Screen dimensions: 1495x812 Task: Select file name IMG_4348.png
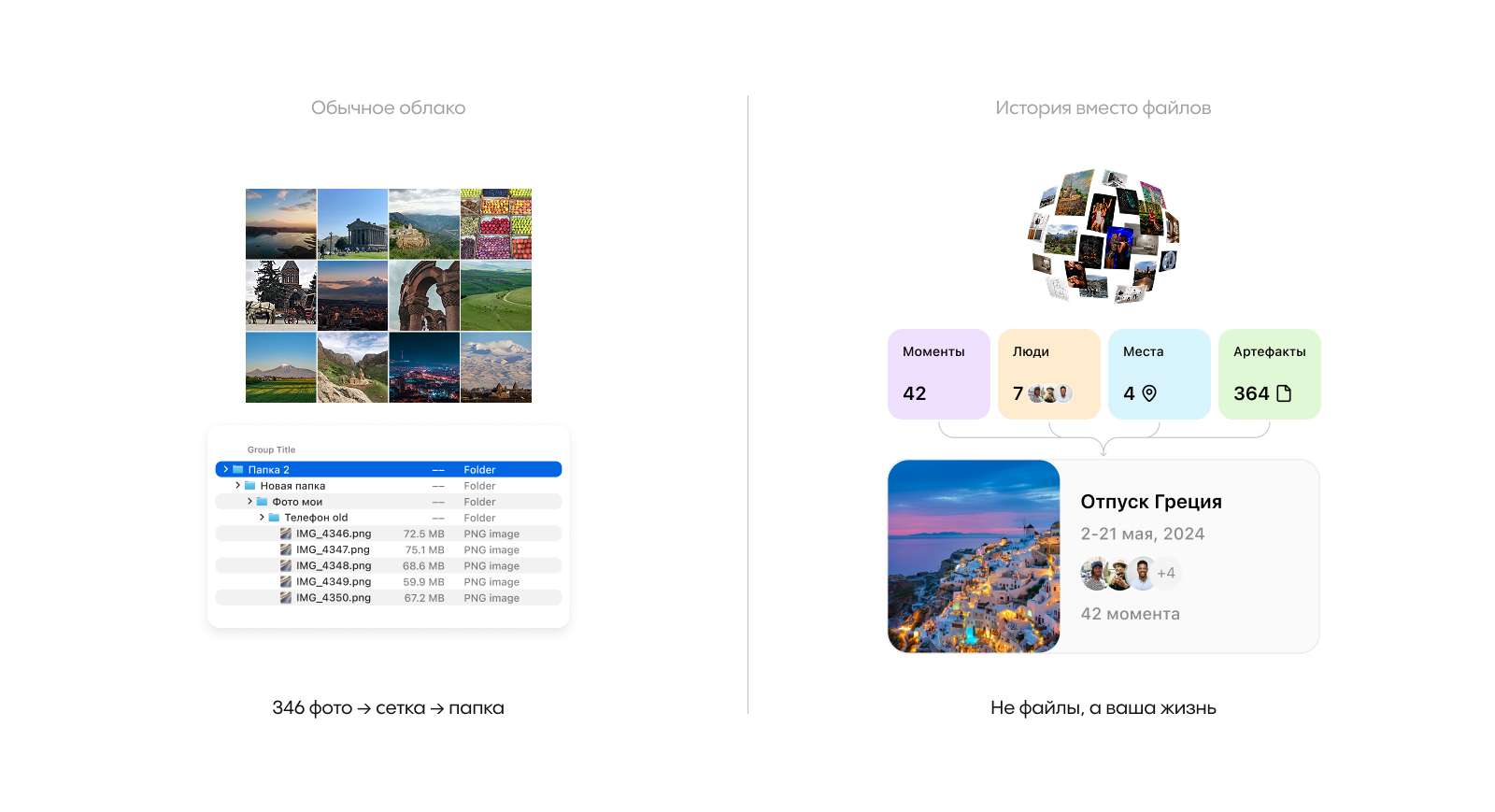334,565
